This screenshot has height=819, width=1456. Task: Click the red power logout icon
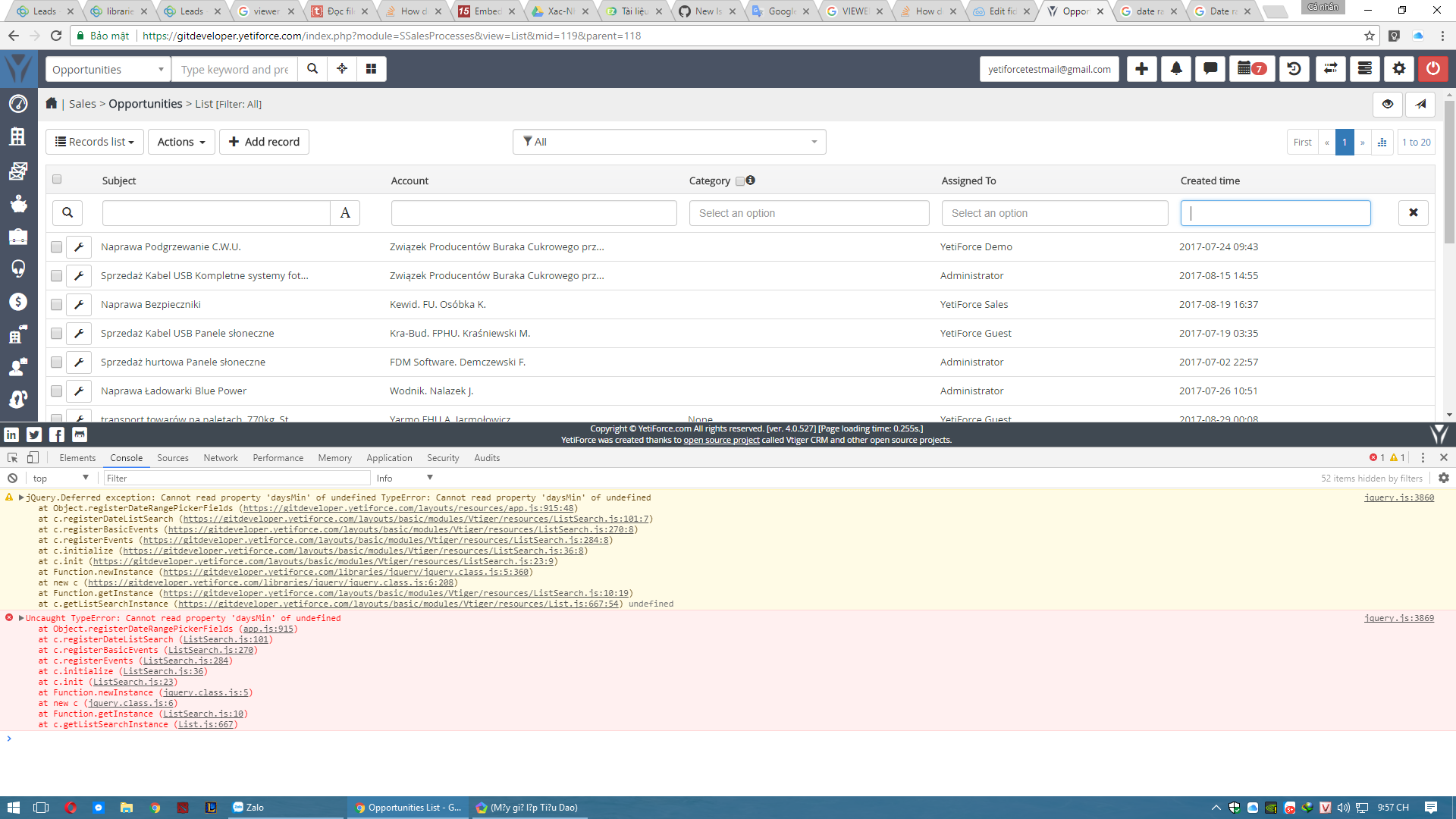(1432, 69)
